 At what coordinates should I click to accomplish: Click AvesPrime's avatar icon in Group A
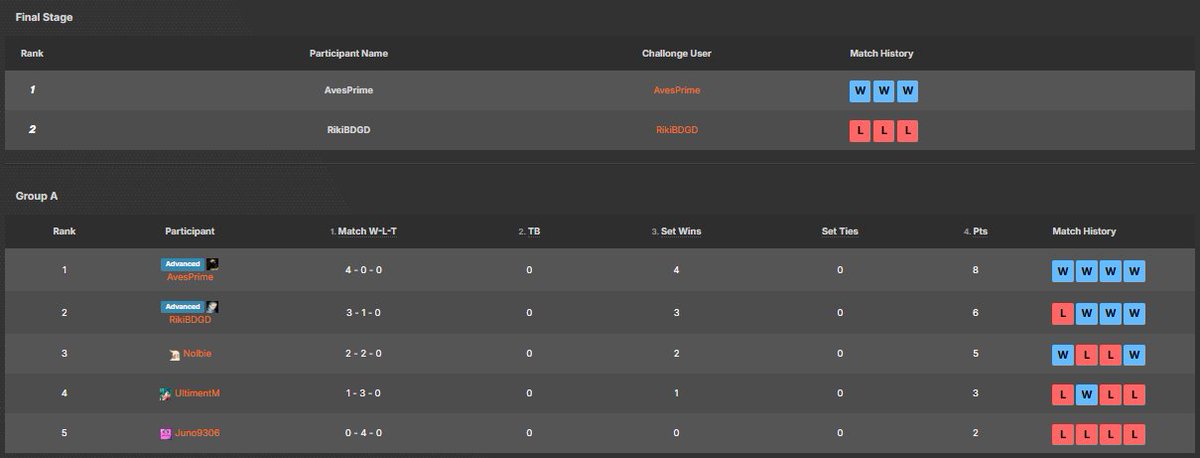213,264
